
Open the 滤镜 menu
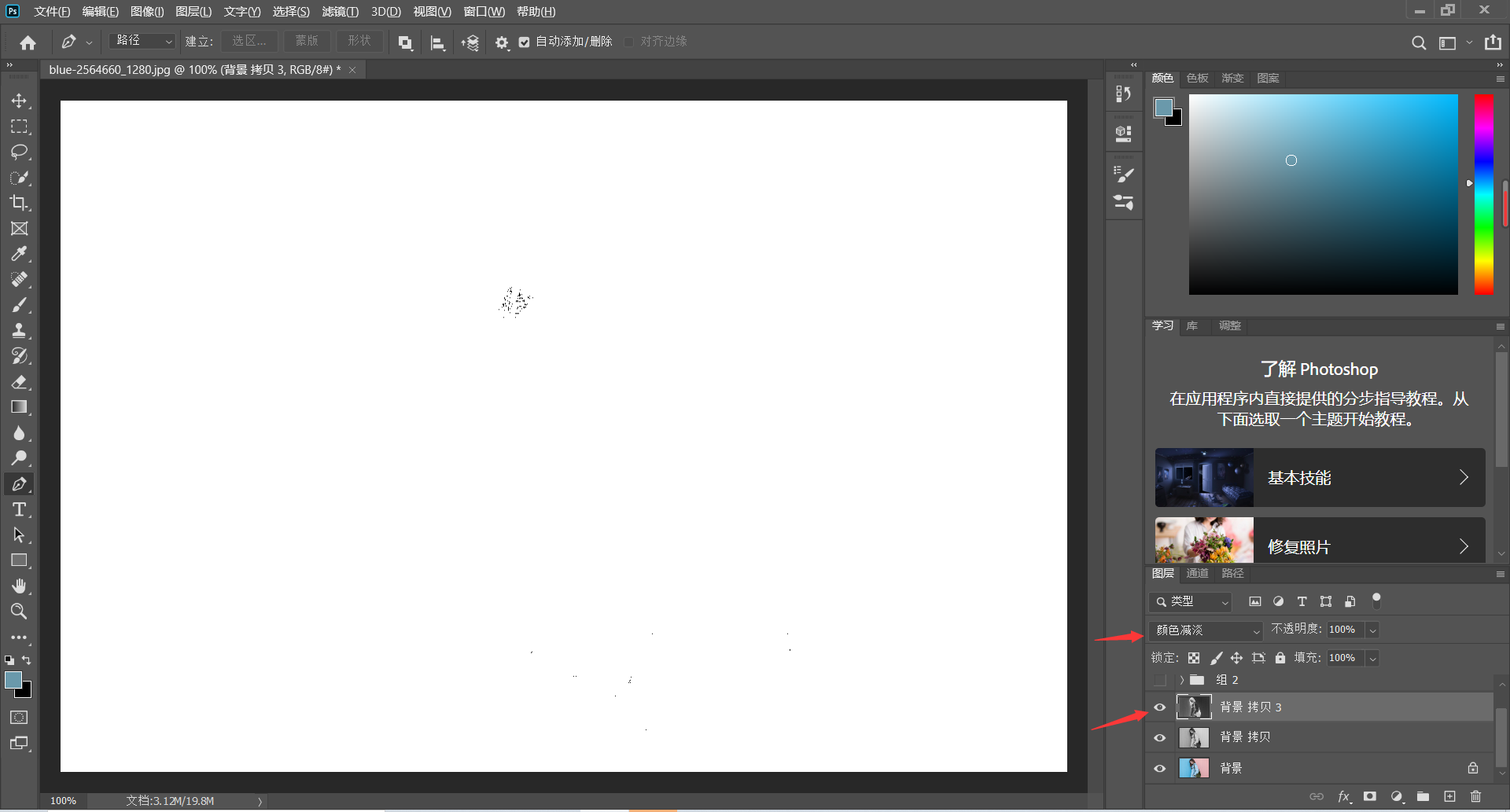[340, 12]
